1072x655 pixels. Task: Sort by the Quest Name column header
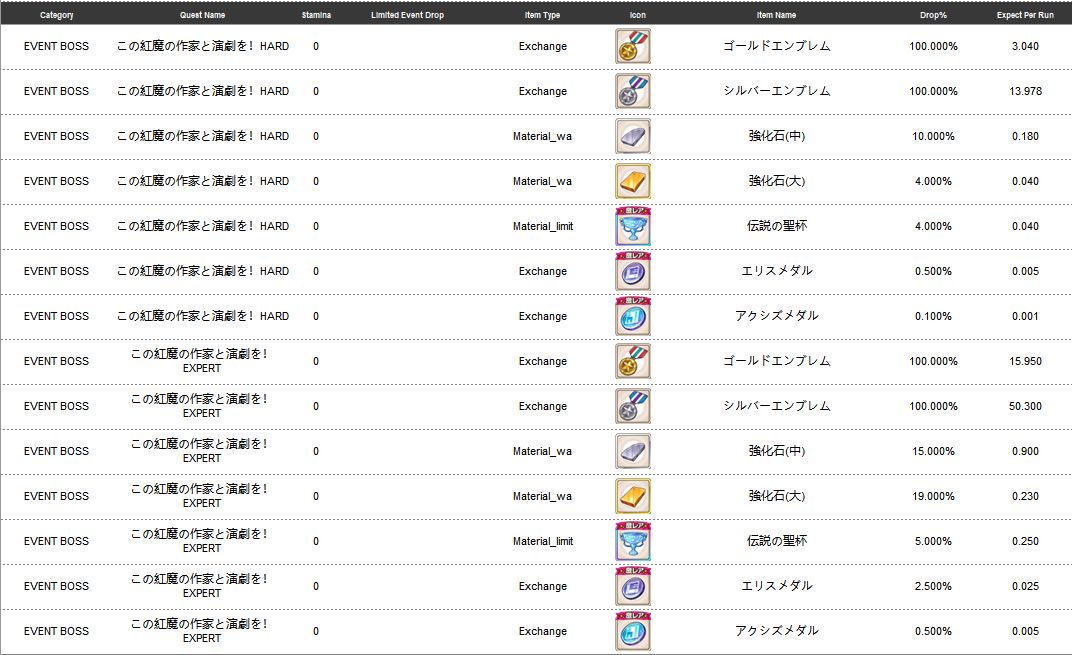pos(202,14)
